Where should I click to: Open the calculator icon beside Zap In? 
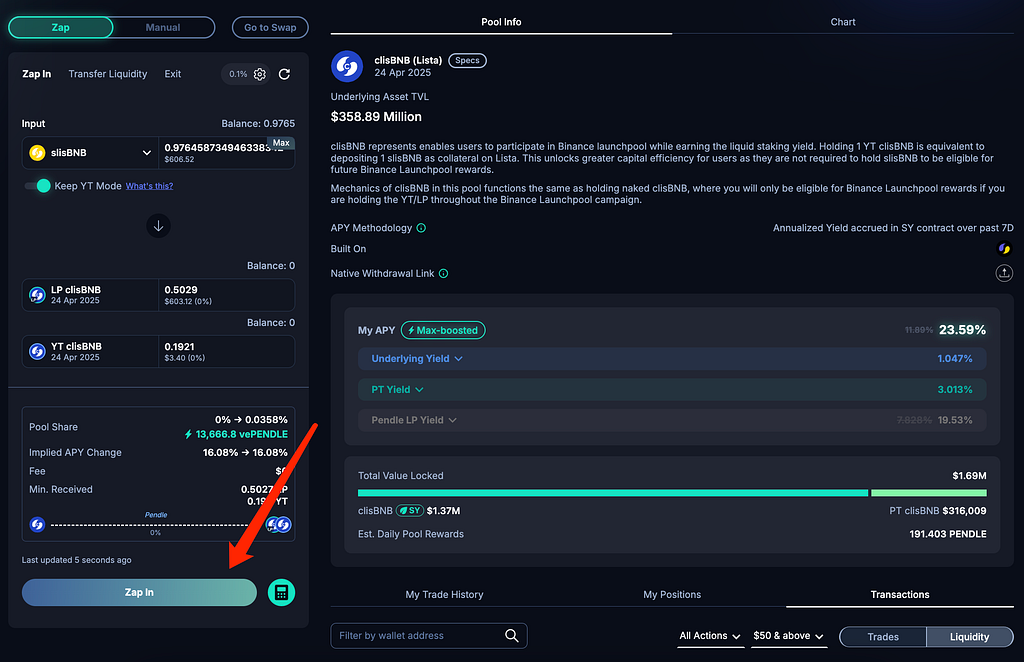pos(281,592)
